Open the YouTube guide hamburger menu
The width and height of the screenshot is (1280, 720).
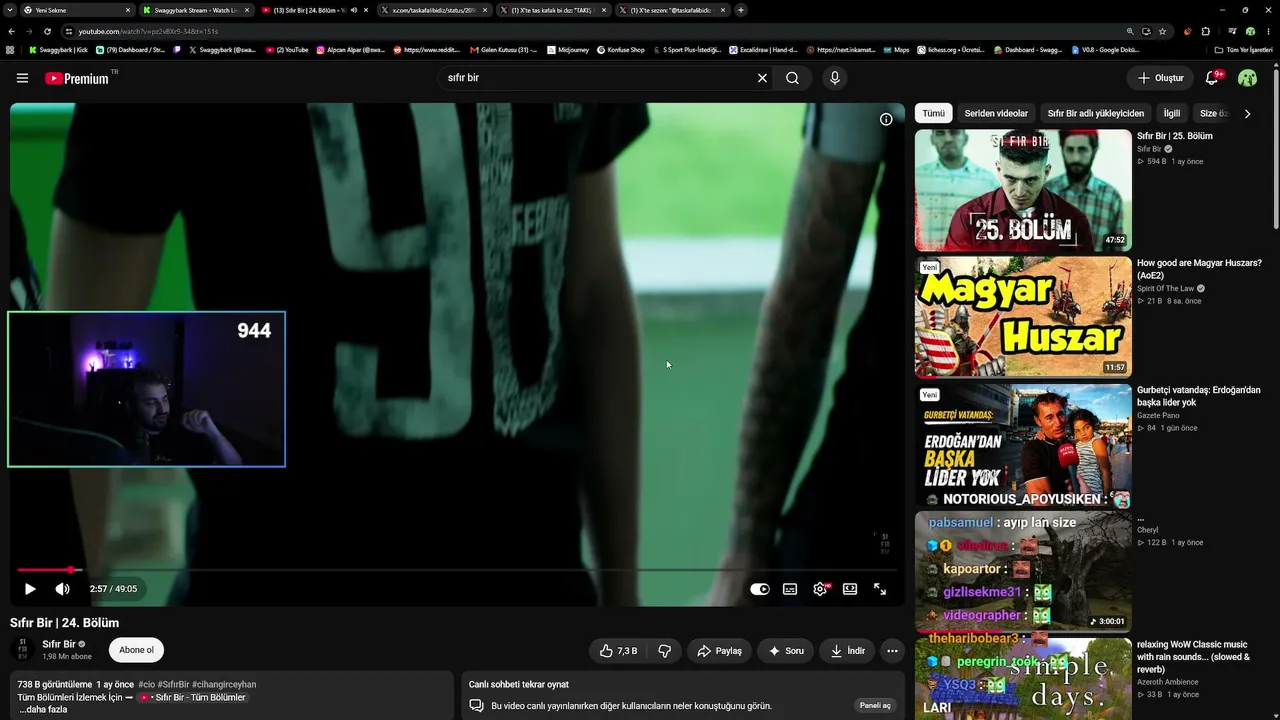click(22, 78)
